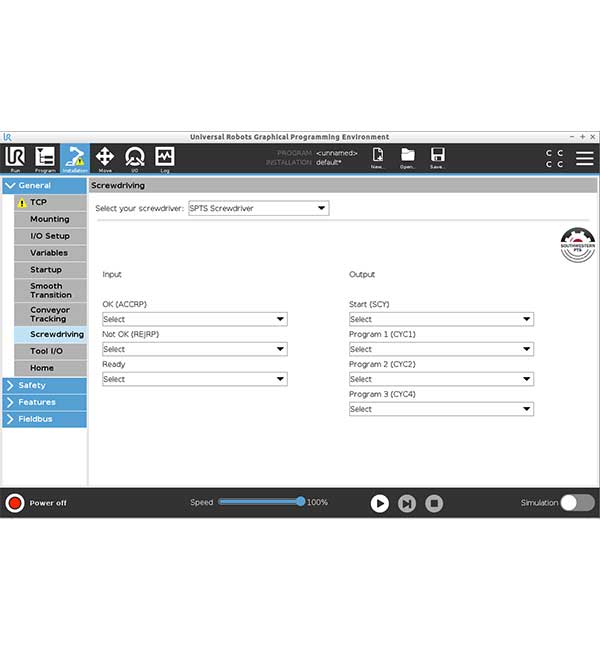Click the Southwestern PTS logo

578,245
